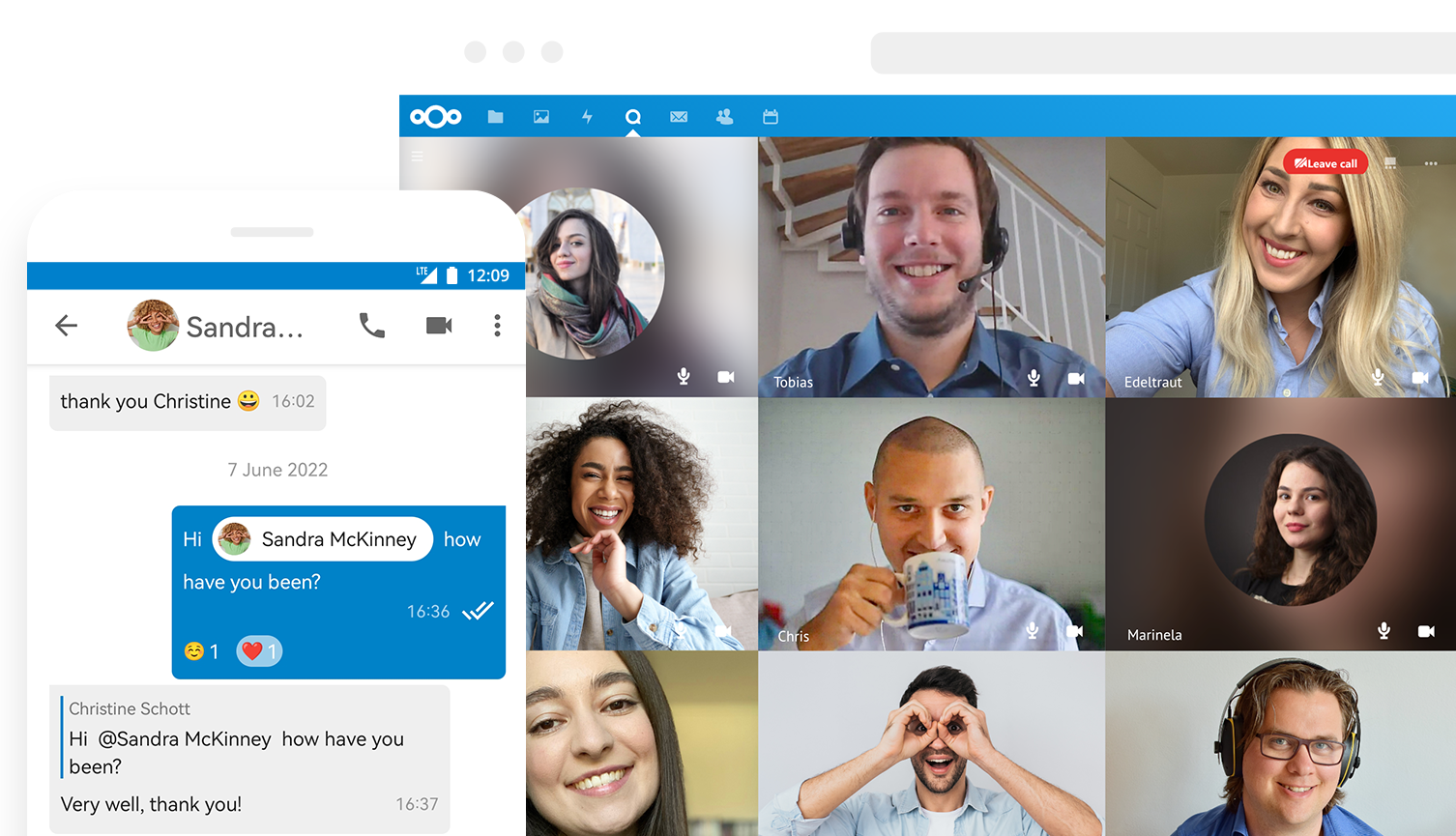
Task: Open the Mail app envelope icon
Action: pos(679,116)
